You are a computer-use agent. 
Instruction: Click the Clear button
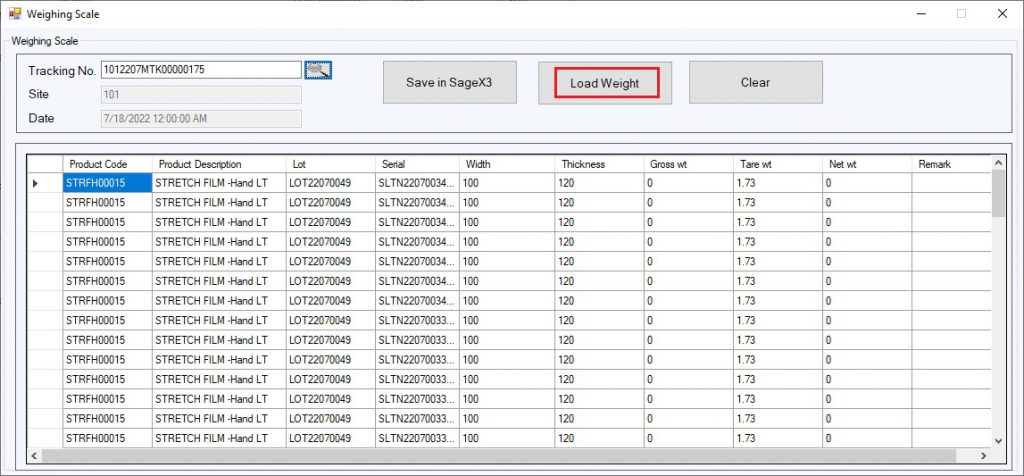pyautogui.click(x=756, y=82)
